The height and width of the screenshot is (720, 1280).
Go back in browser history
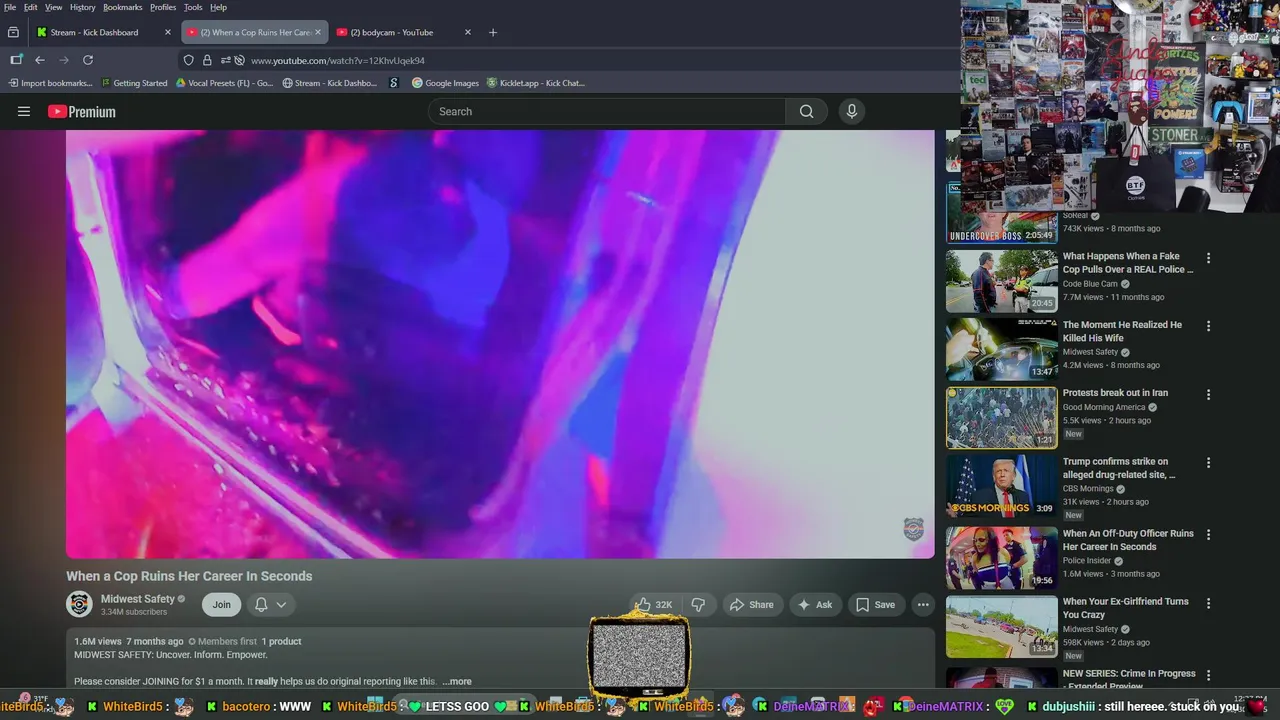pos(40,60)
